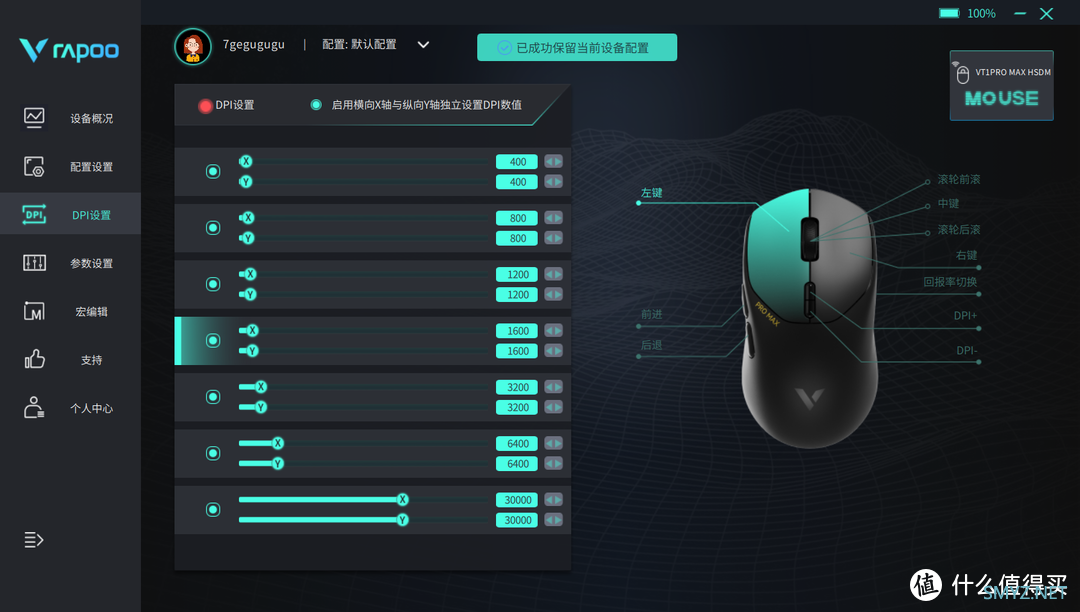Open the 参数设置 parameter sliders icon
Image resolution: width=1080 pixels, height=612 pixels.
34,263
